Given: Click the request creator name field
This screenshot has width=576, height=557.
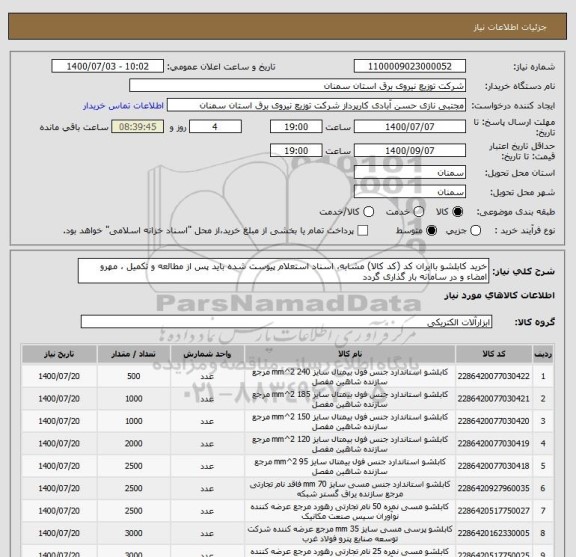Looking at the screenshot, I should pyautogui.click(x=316, y=105).
